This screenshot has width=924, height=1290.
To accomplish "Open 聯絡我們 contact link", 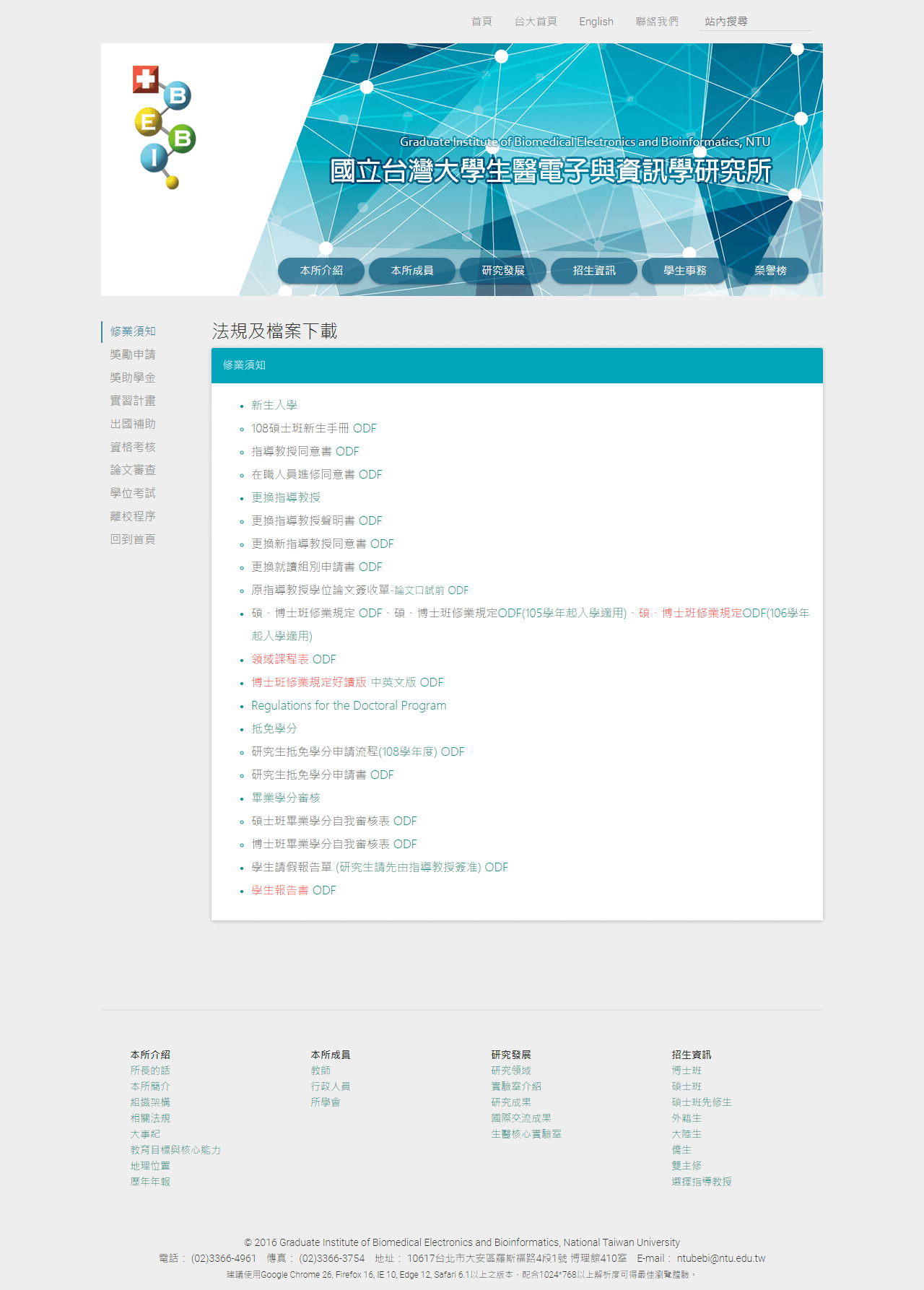I will pyautogui.click(x=657, y=22).
